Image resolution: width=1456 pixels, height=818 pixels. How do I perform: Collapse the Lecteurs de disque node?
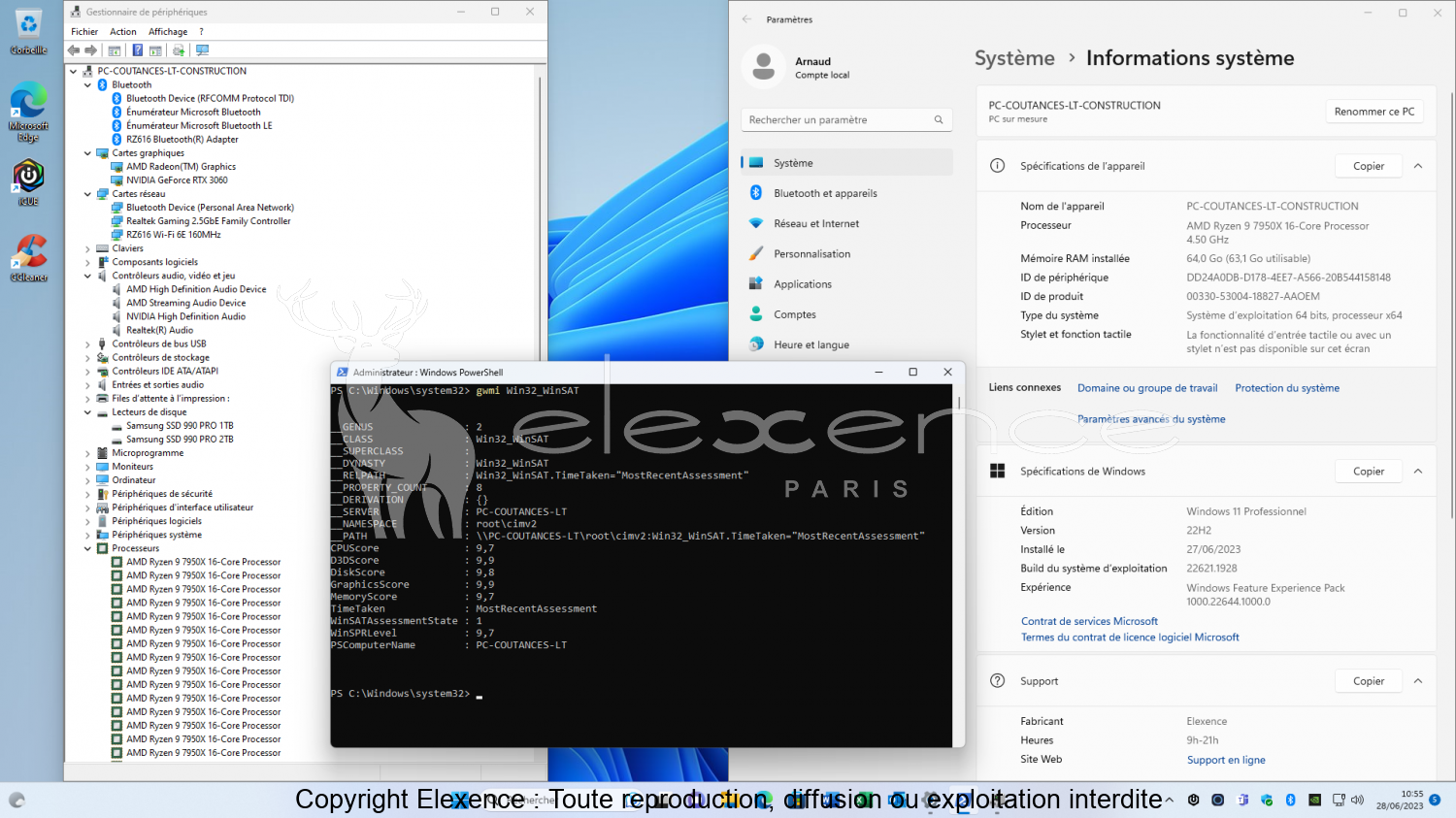point(87,412)
